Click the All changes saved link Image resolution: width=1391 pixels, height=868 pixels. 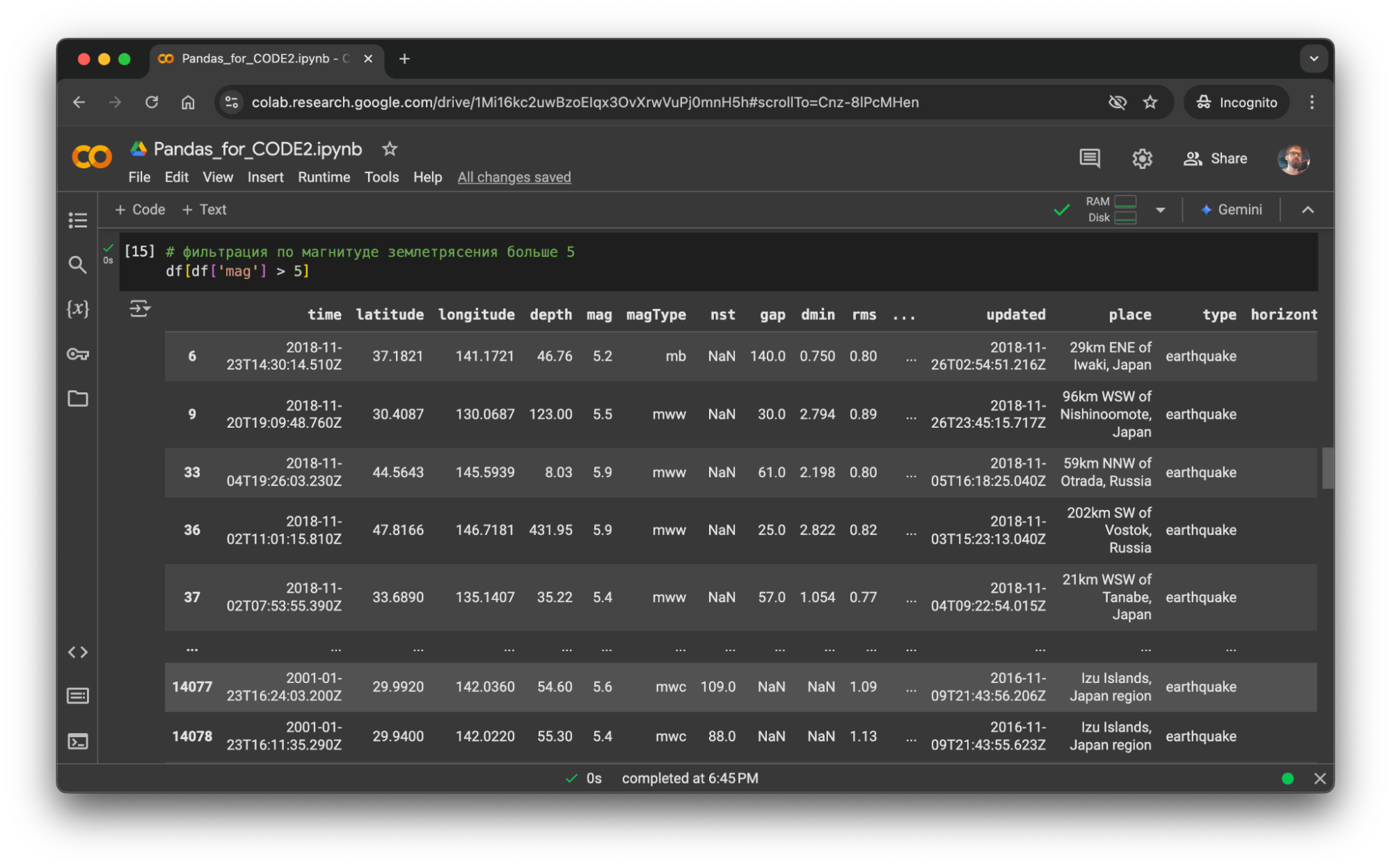514,177
